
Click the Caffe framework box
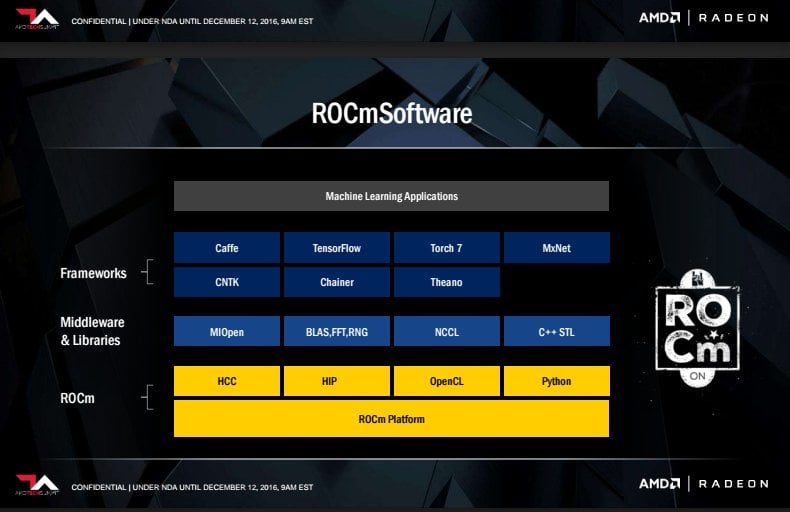coord(227,247)
